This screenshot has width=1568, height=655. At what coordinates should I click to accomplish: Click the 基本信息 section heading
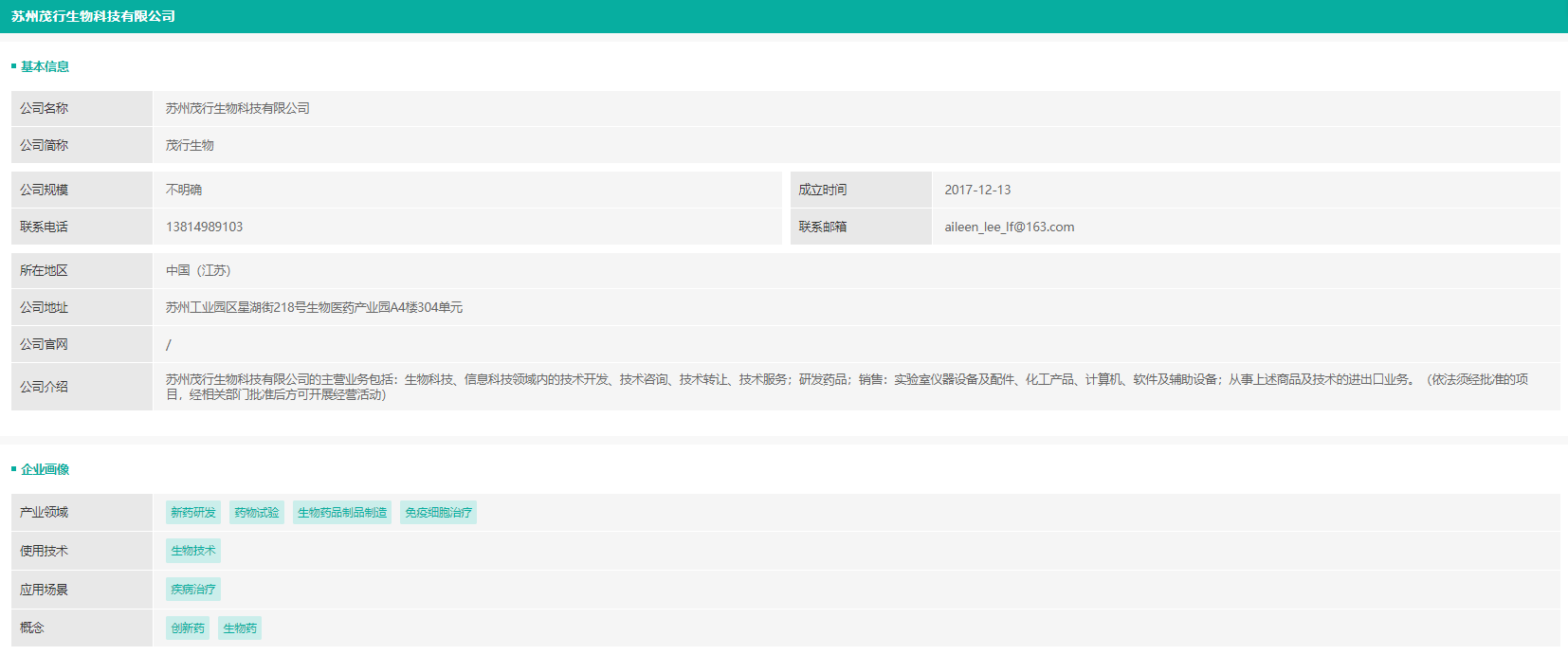click(x=45, y=66)
